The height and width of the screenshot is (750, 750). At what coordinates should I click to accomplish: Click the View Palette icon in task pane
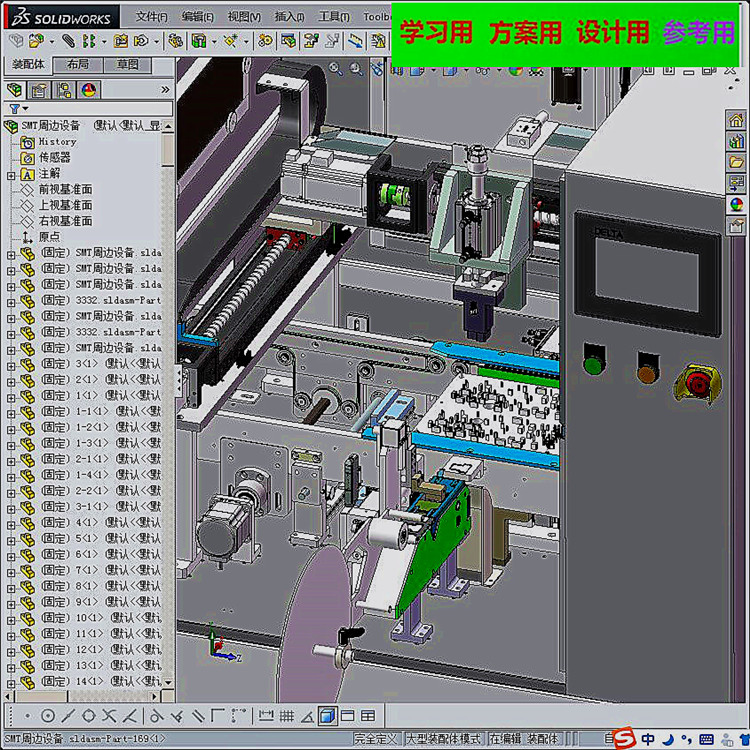coord(736,183)
